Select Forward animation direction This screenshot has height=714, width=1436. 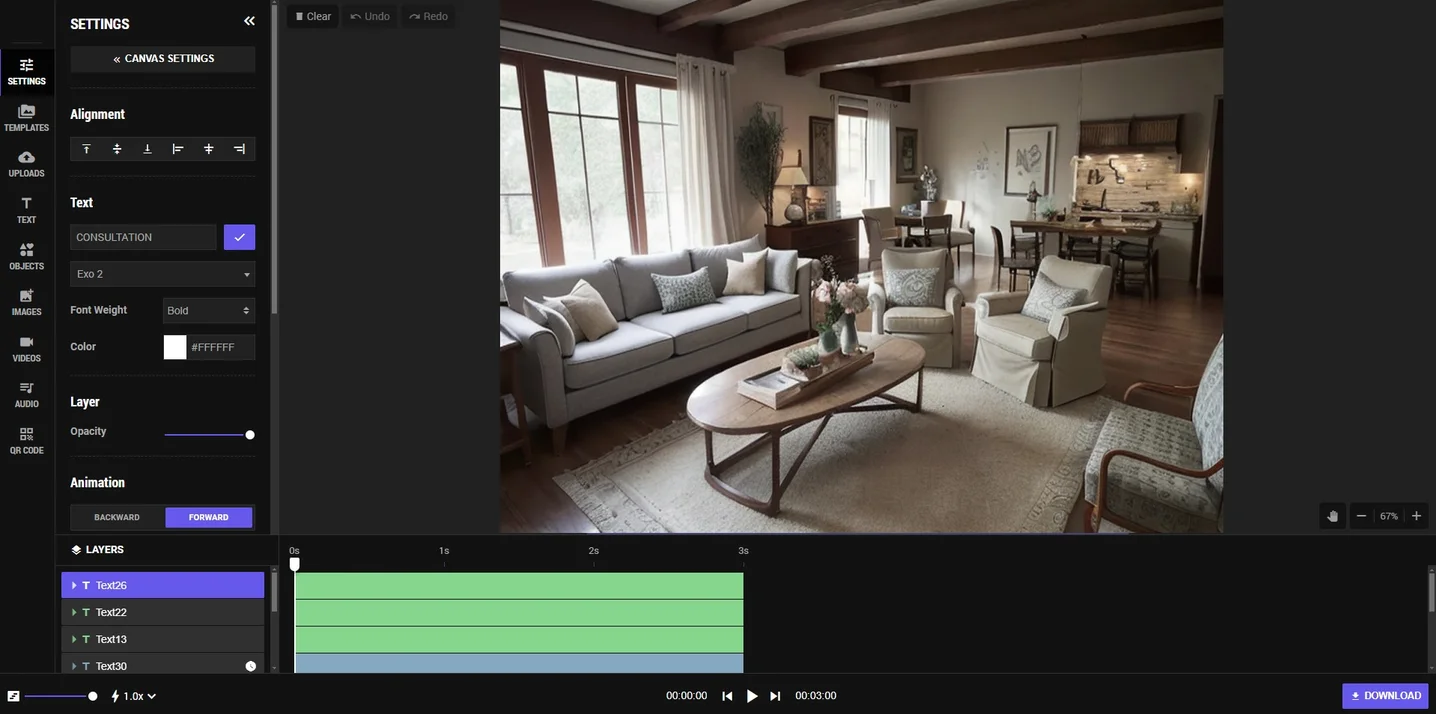[x=208, y=517]
